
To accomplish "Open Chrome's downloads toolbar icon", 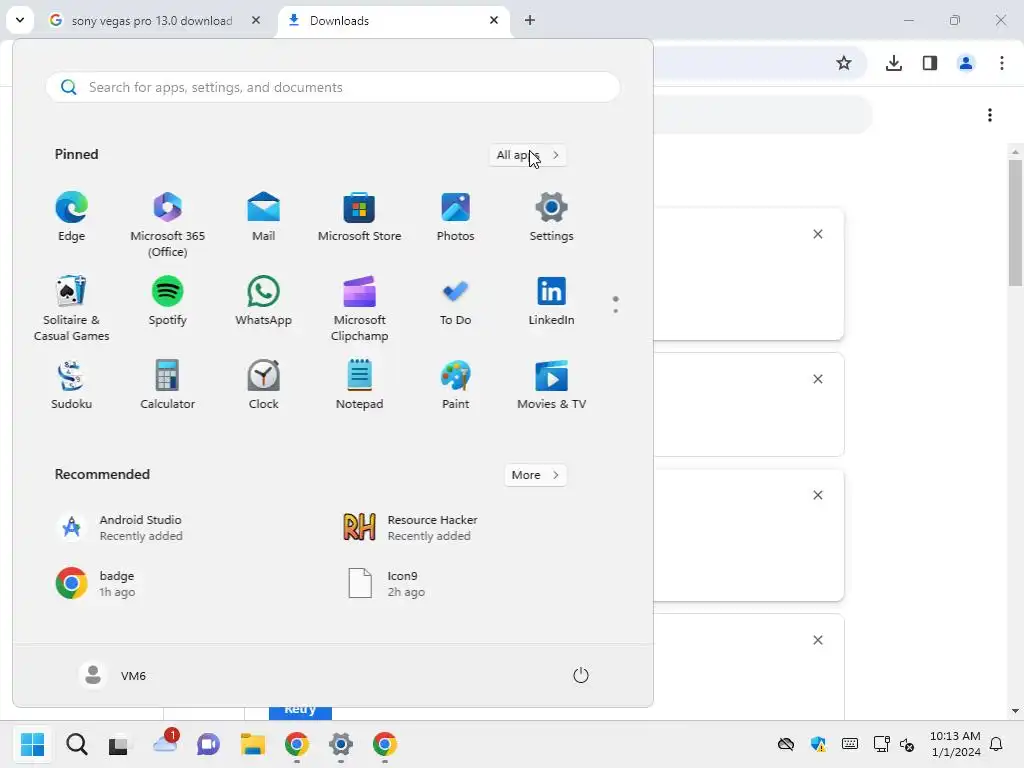I will tap(893, 63).
